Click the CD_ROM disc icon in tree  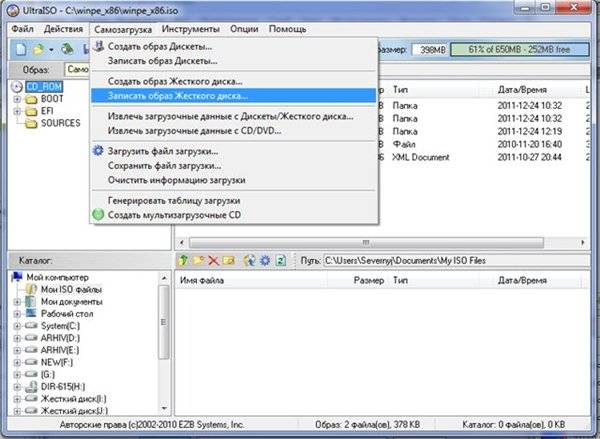(x=16, y=87)
